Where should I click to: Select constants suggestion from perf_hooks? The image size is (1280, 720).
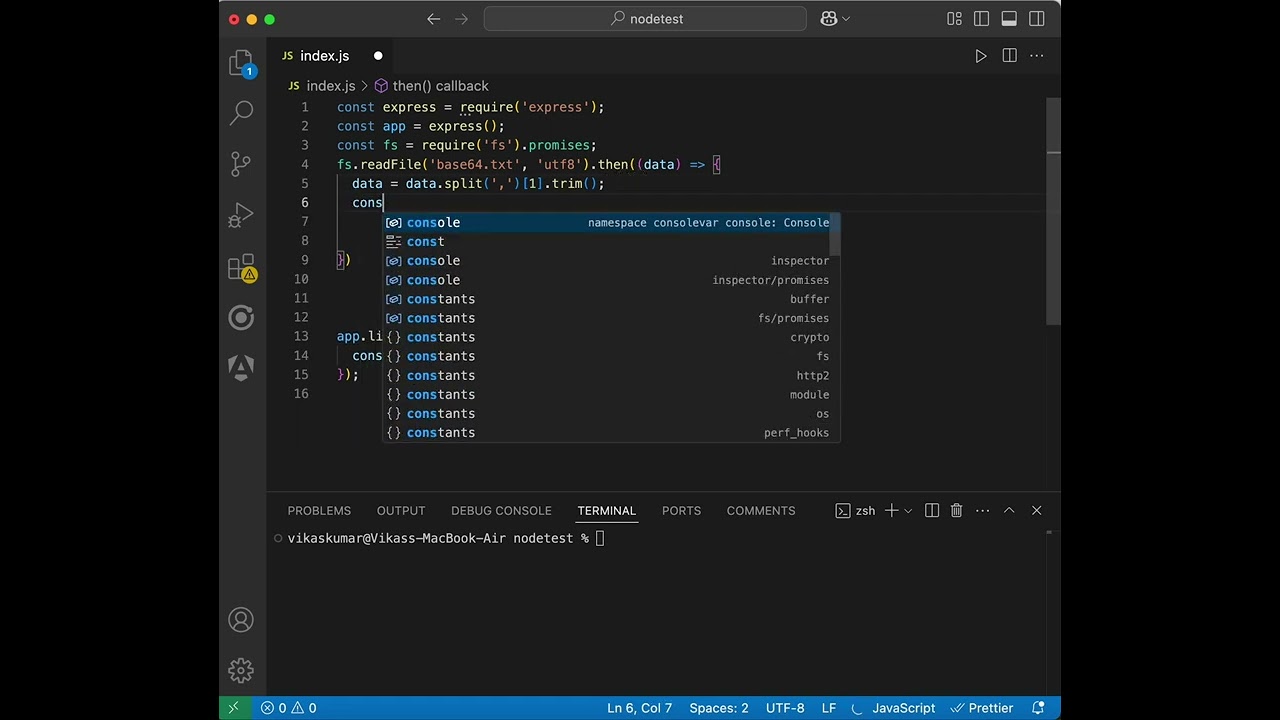point(612,432)
